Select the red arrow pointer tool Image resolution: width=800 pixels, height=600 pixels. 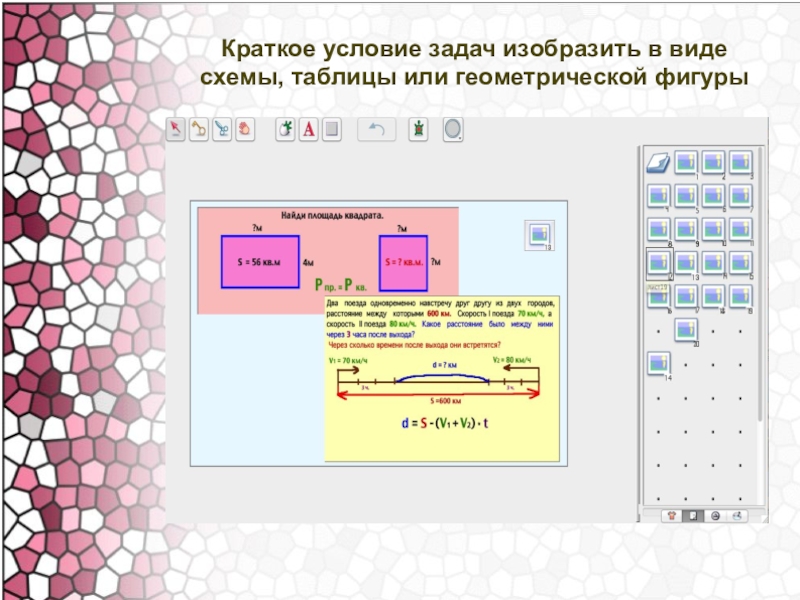pyautogui.click(x=176, y=130)
